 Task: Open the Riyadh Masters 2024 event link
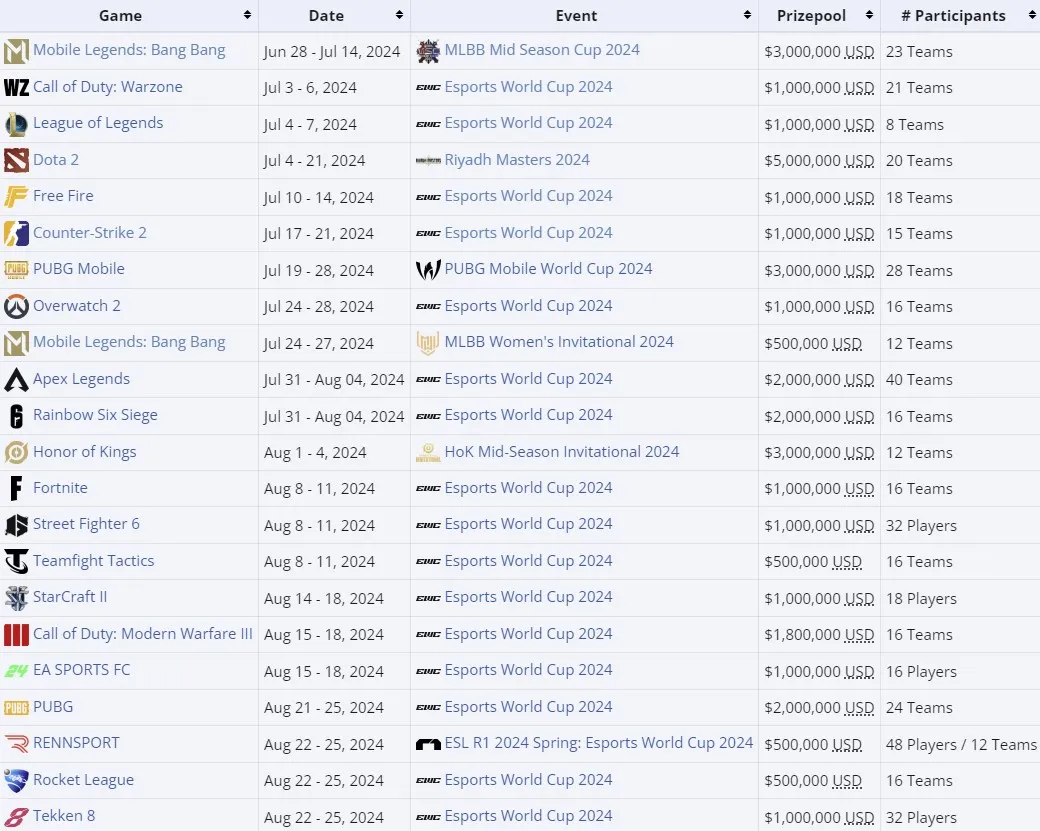[517, 160]
